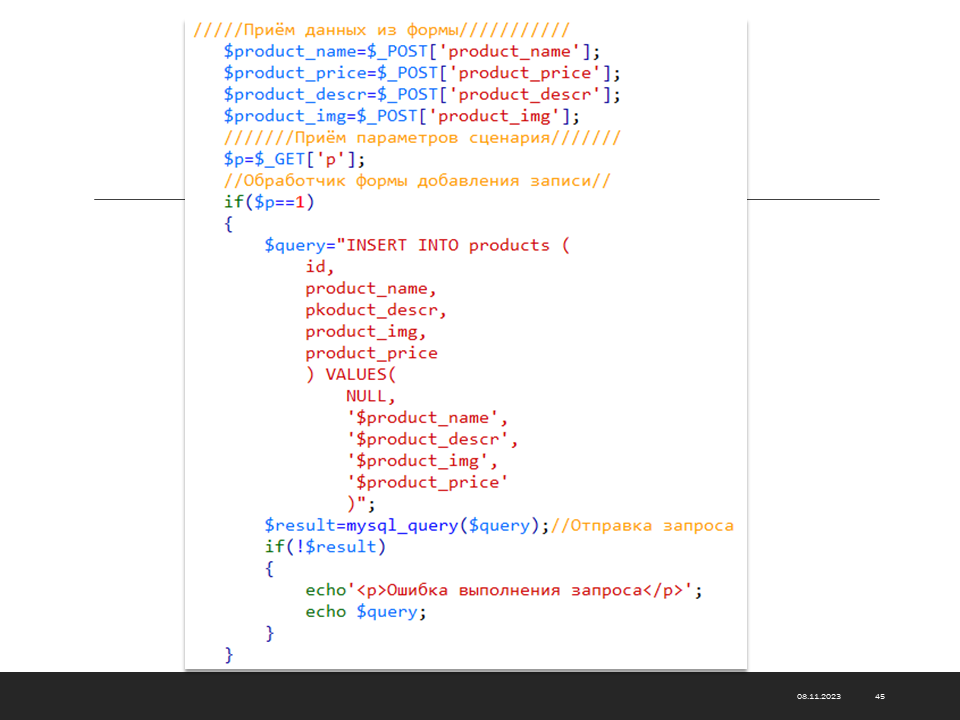
Task: Select the line $product_img=$_POST['product_img'];
Action: (x=401, y=116)
